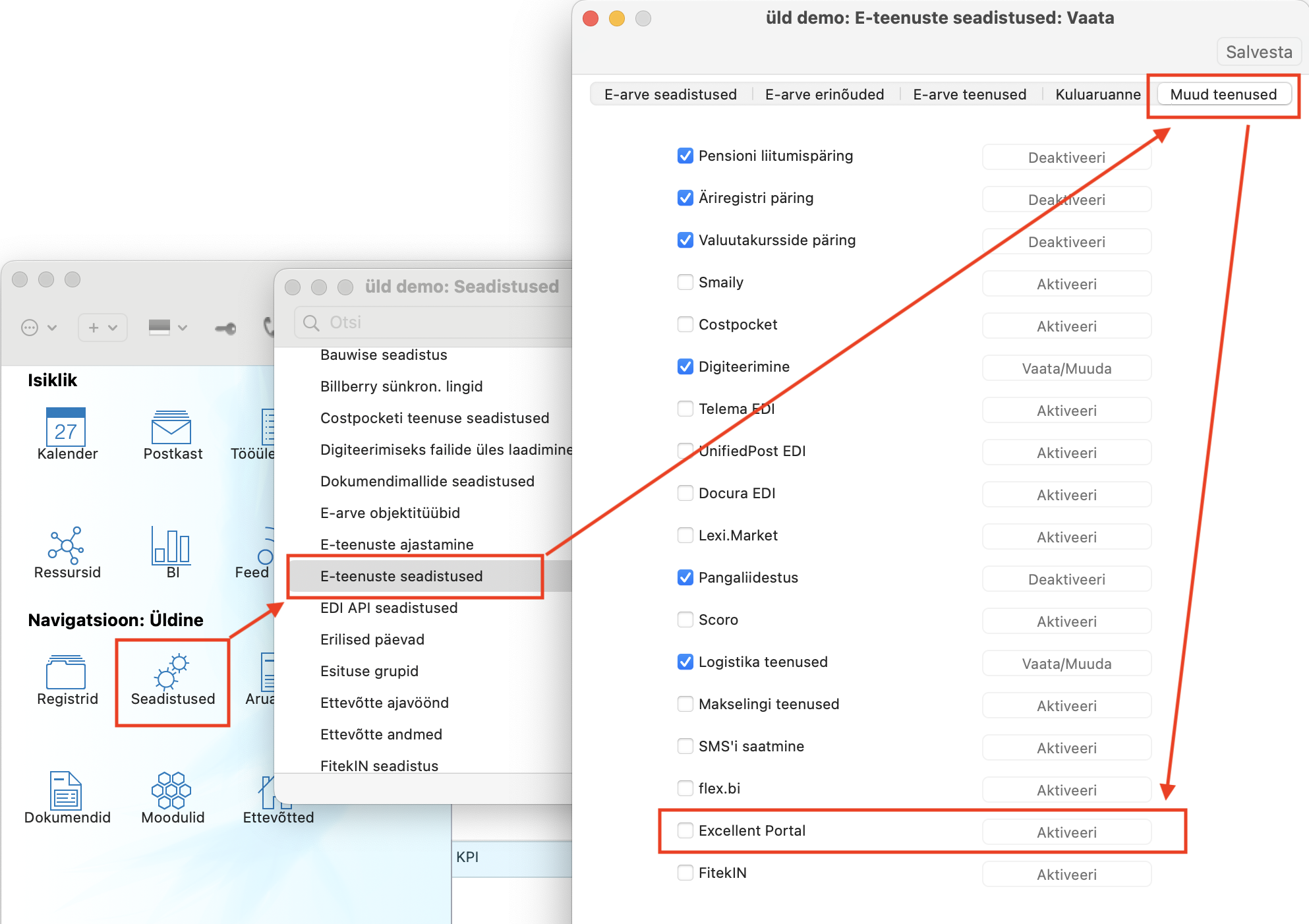Viewport: 1309px width, 924px height.
Task: Switch to the Muud teenused tab
Action: 1223,94
